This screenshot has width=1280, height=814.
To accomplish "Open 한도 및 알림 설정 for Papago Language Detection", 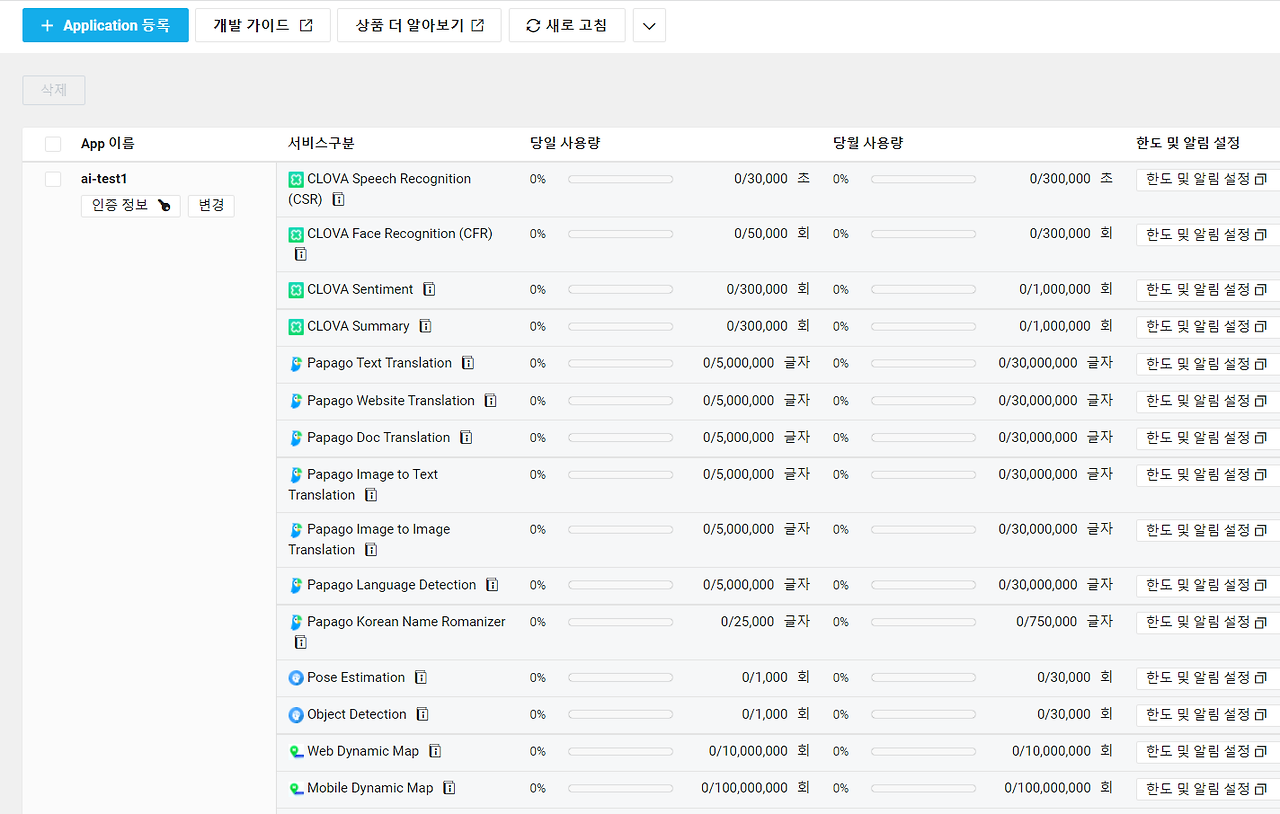I will (1208, 586).
